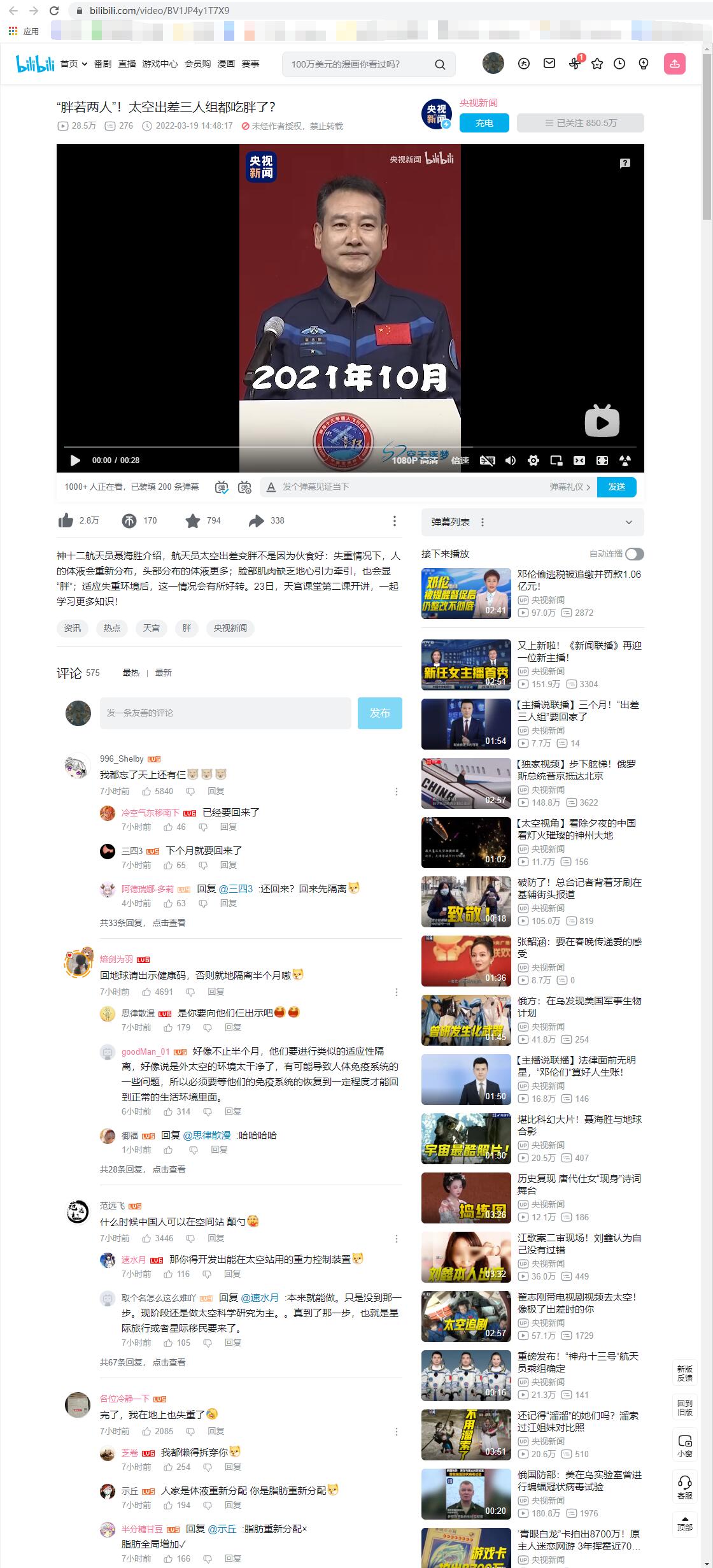Open the watch history clock icon
The height and width of the screenshot is (1568, 713).
pyautogui.click(x=619, y=64)
